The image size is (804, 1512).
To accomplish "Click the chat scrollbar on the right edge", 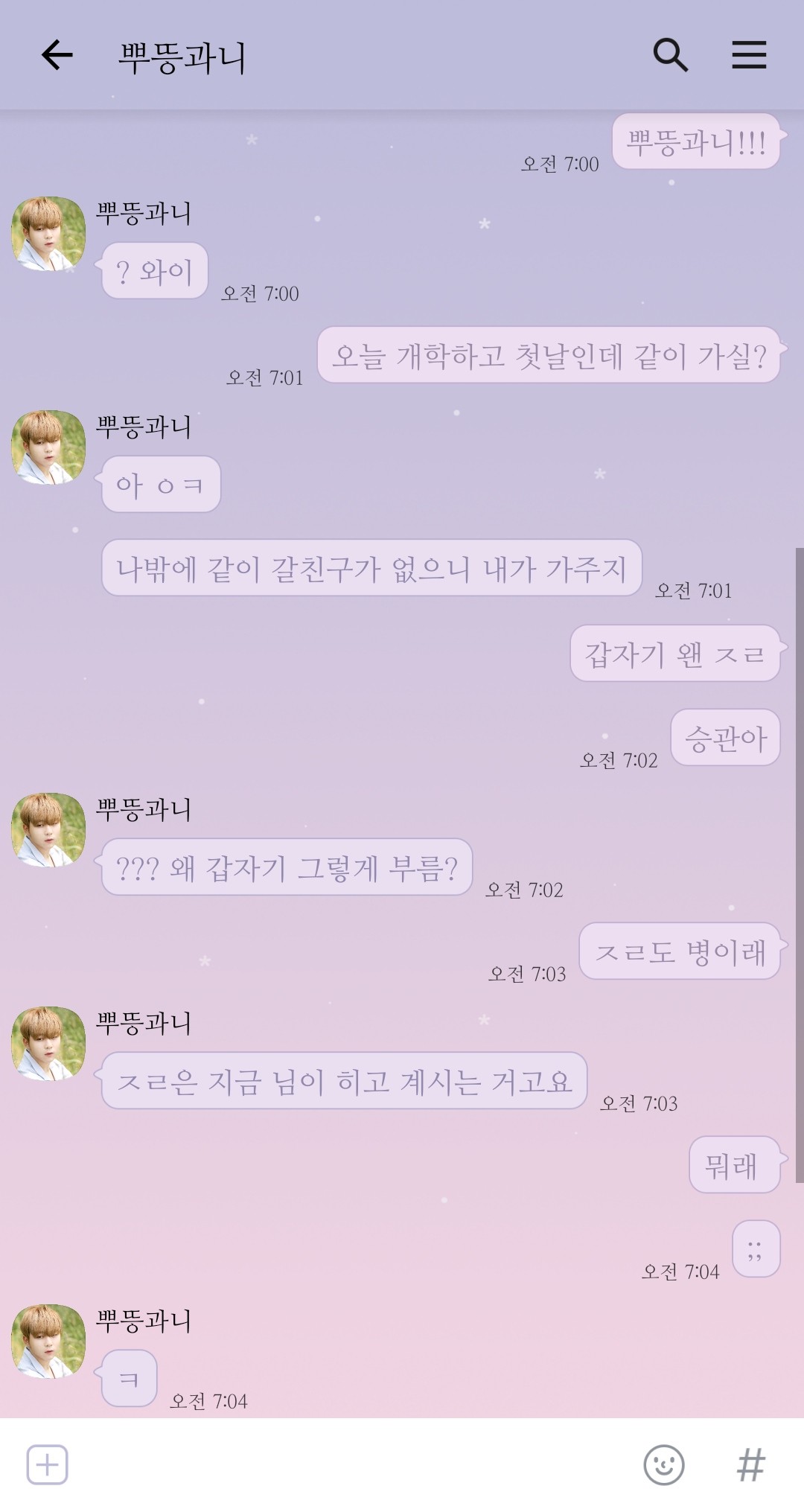I will pos(800,865).
